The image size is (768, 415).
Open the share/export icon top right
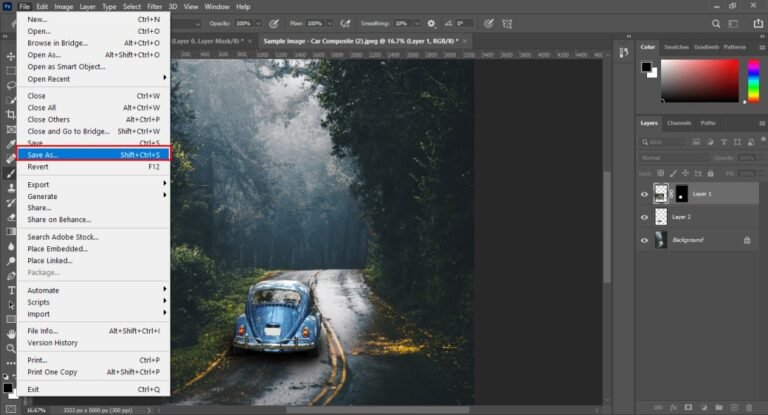click(758, 24)
